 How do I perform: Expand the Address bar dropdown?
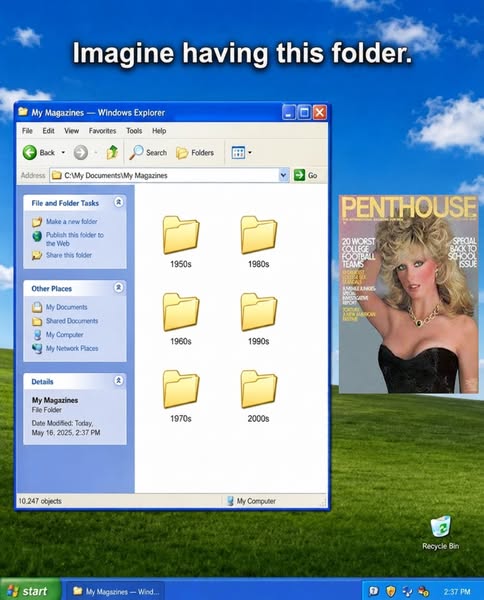(x=283, y=175)
